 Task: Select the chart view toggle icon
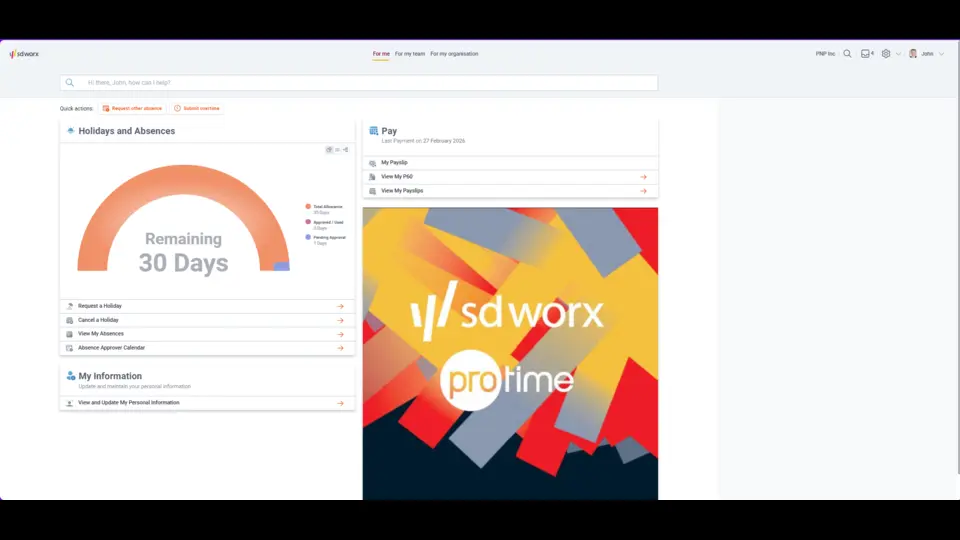click(329, 150)
